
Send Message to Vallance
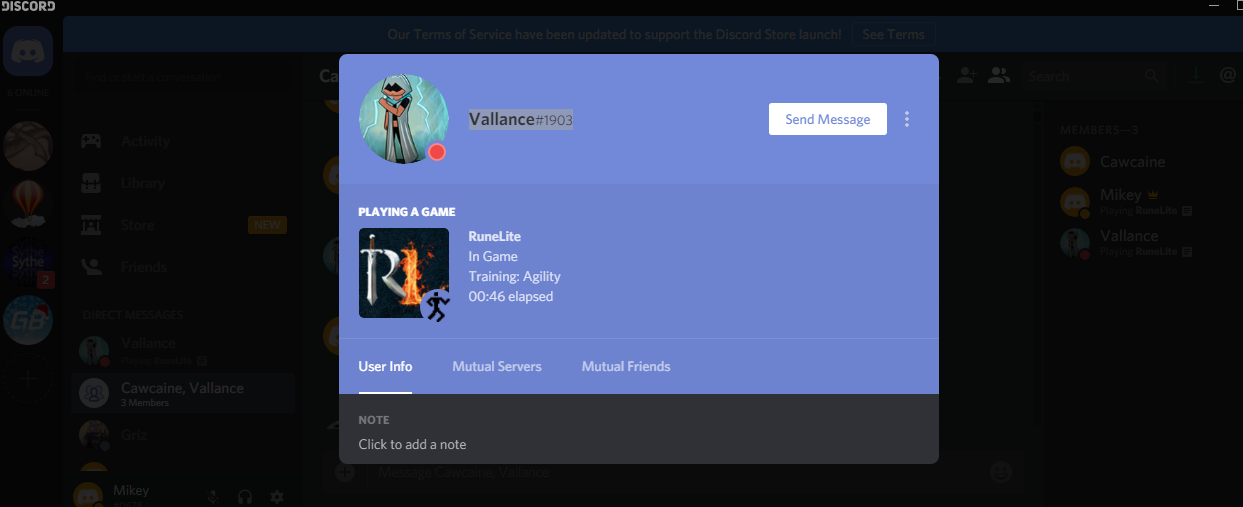(827, 119)
